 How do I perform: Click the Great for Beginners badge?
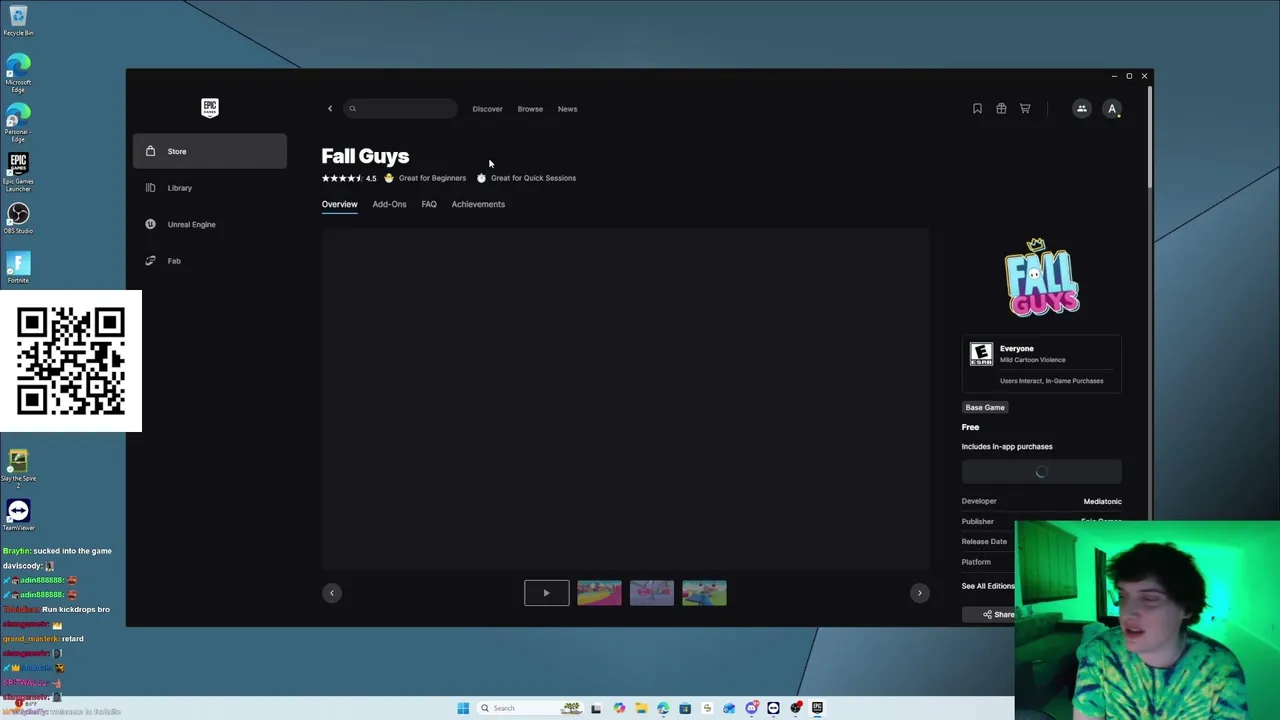pyautogui.click(x=425, y=178)
